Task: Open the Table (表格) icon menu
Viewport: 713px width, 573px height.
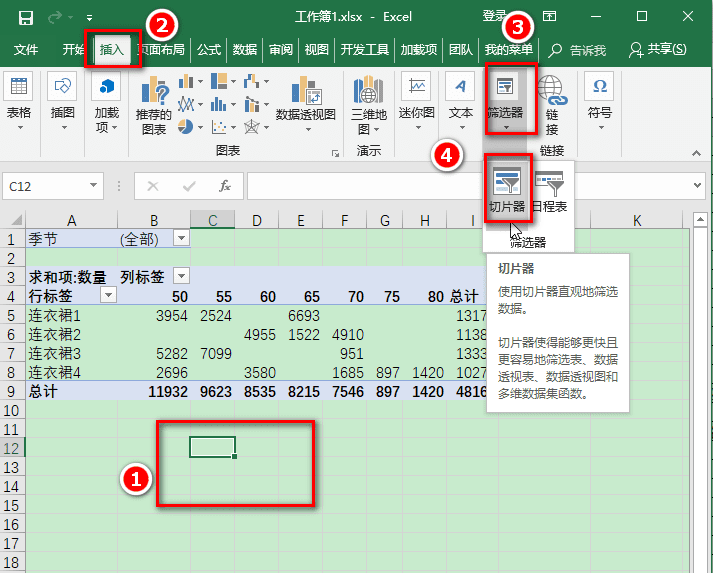Action: coord(19,86)
